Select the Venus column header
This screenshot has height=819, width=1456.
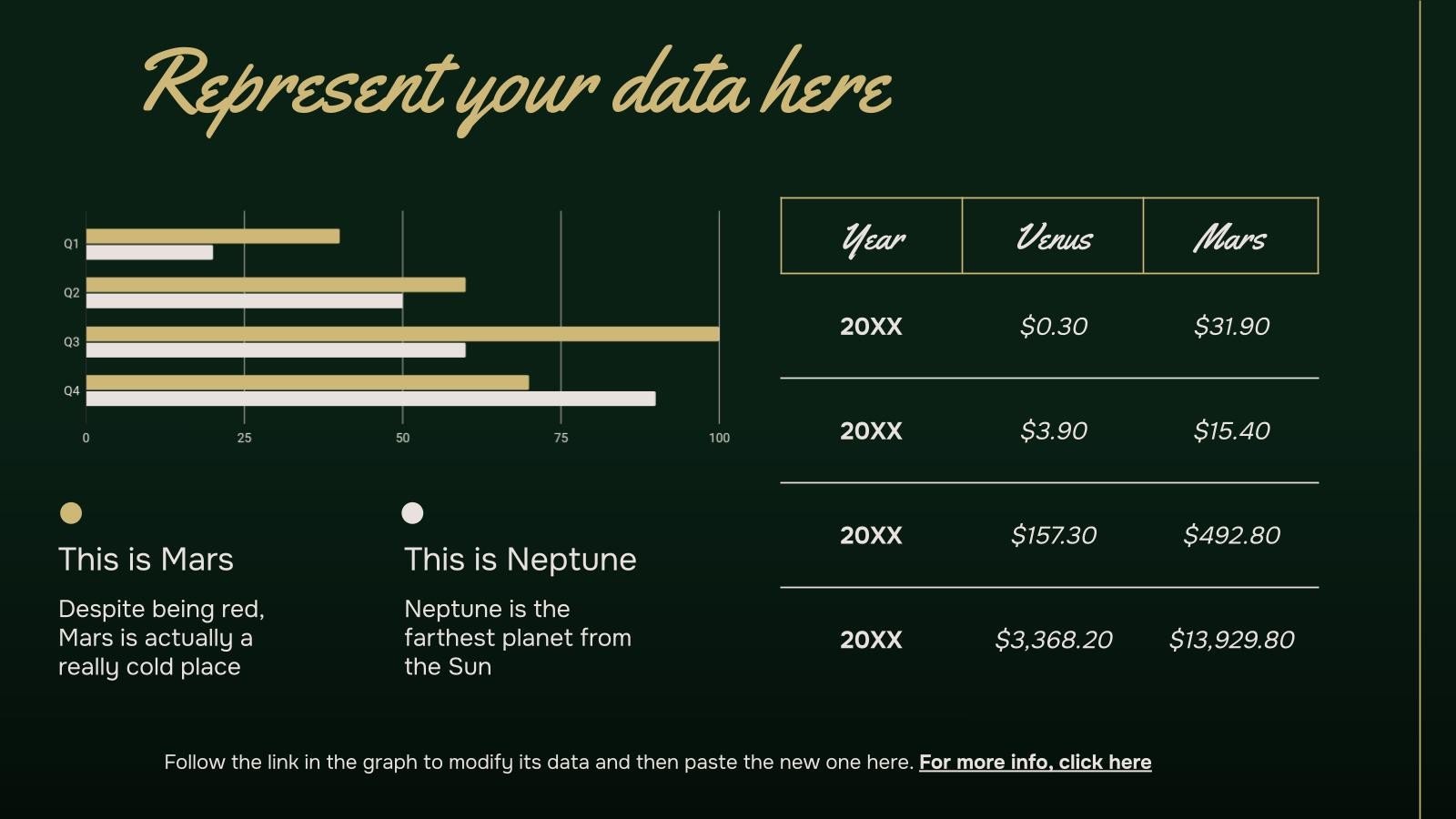pyautogui.click(x=1053, y=237)
